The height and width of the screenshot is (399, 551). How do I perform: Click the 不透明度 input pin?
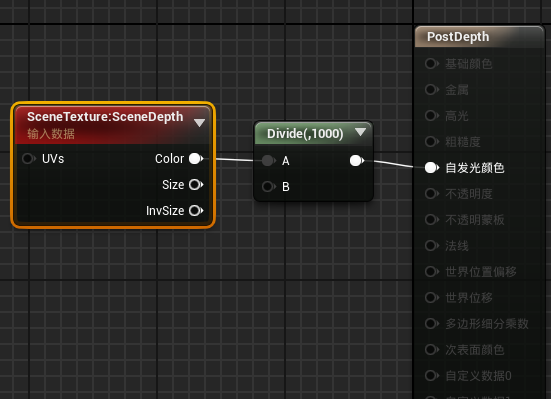pos(432,194)
